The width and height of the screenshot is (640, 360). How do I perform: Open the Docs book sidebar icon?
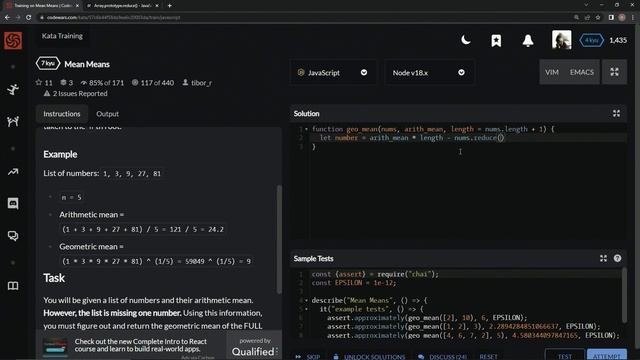pos(13,286)
